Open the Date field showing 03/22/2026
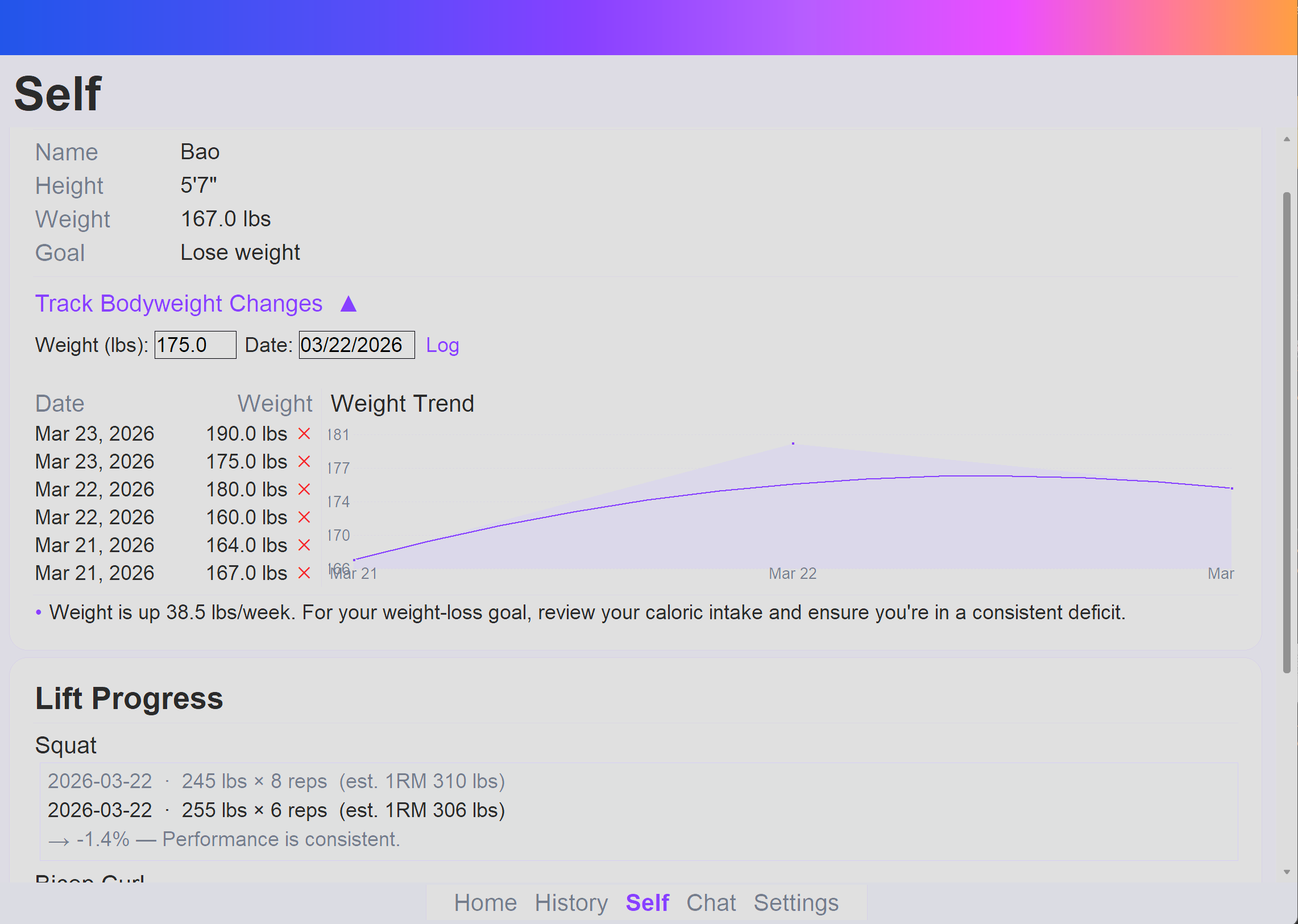 click(356, 345)
